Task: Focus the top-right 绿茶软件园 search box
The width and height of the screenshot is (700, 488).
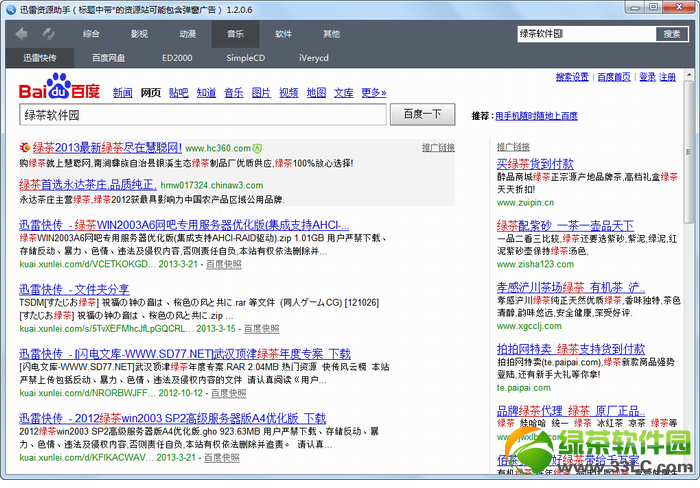Action: 587,34
